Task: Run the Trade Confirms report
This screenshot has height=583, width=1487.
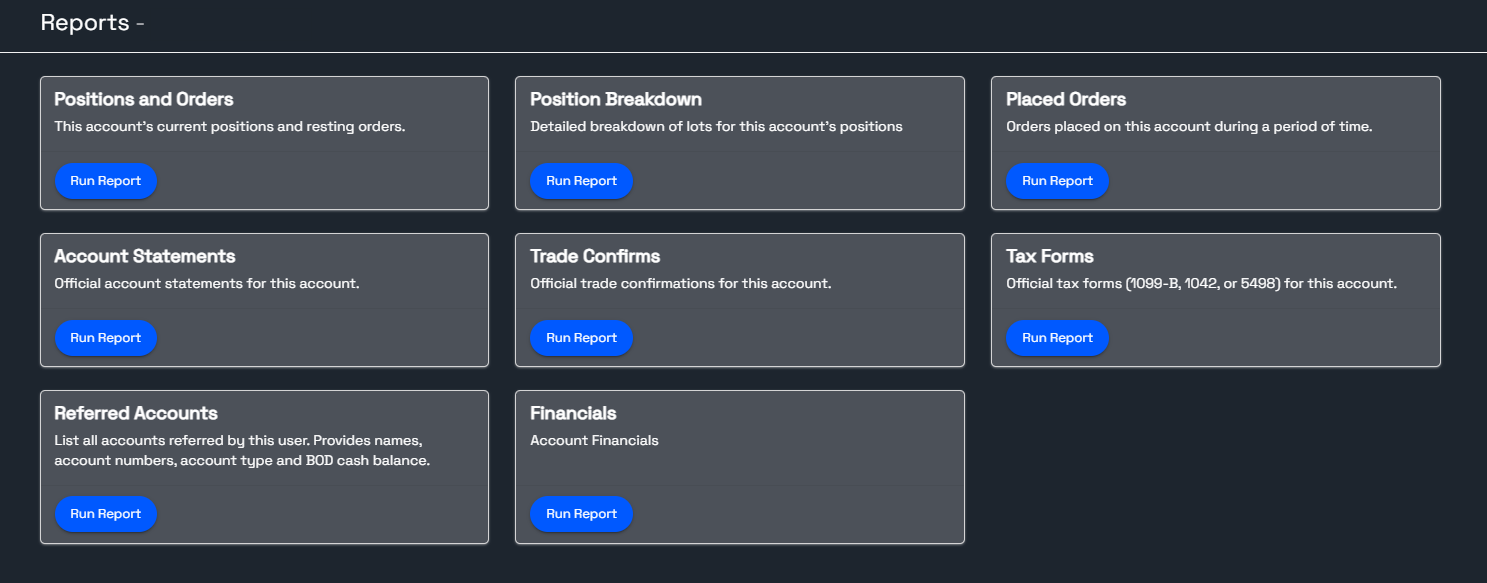Action: coord(581,338)
